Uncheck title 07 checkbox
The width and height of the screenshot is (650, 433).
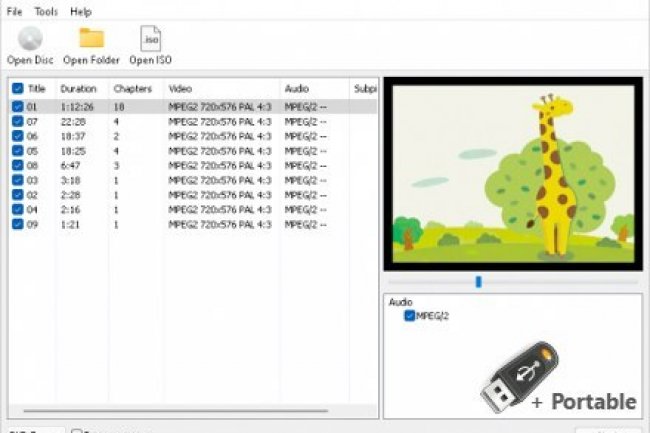tap(18, 121)
